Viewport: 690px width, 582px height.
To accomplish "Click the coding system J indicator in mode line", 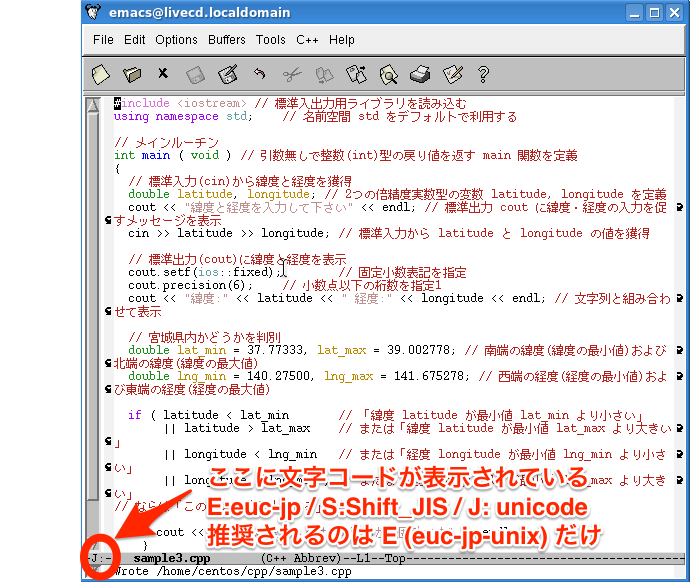I will [93, 558].
